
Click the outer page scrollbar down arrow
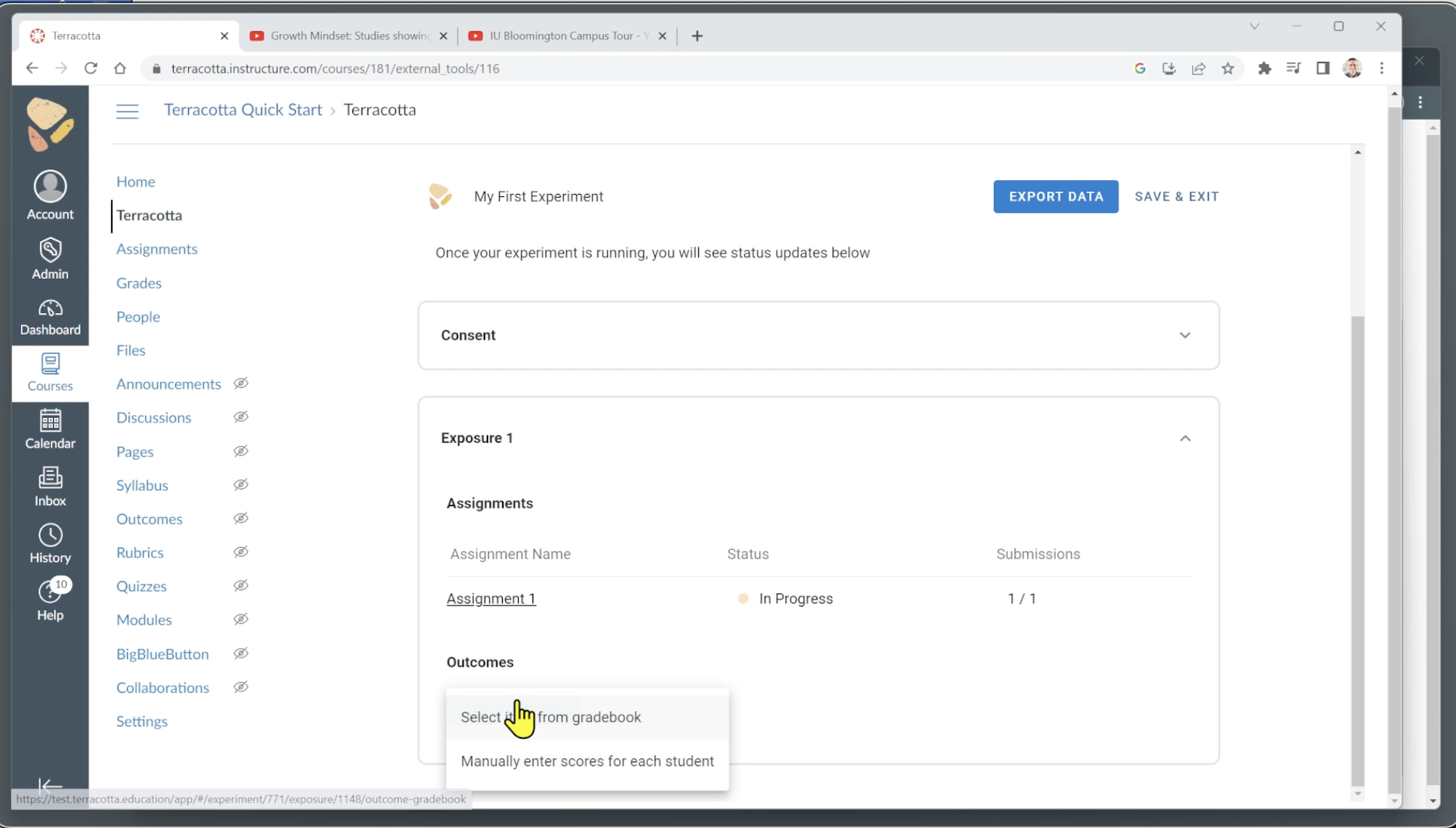(1394, 801)
